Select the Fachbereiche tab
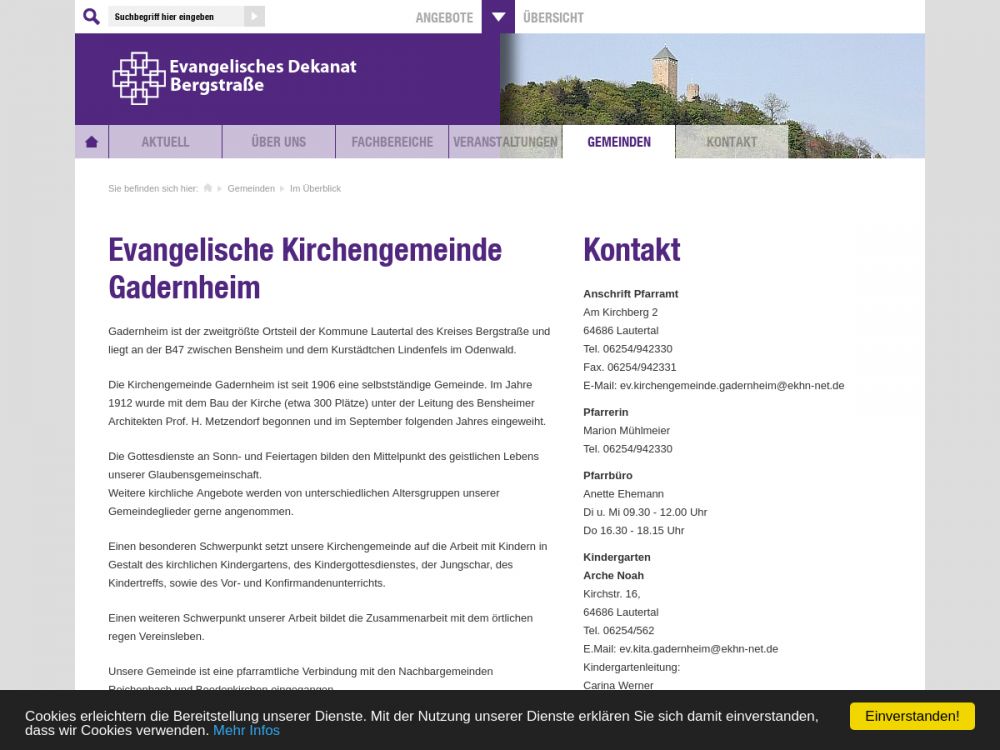Viewport: 1000px width, 750px height. click(x=392, y=142)
